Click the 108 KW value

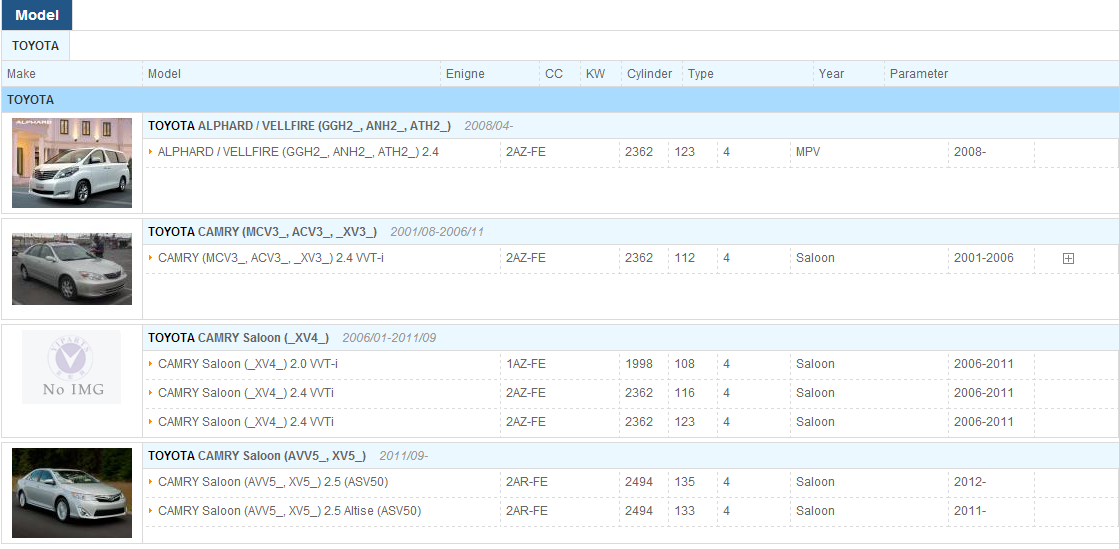click(x=684, y=364)
